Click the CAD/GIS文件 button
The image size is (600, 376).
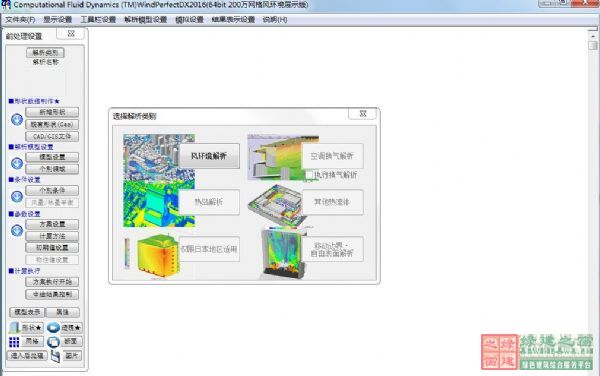point(52,136)
